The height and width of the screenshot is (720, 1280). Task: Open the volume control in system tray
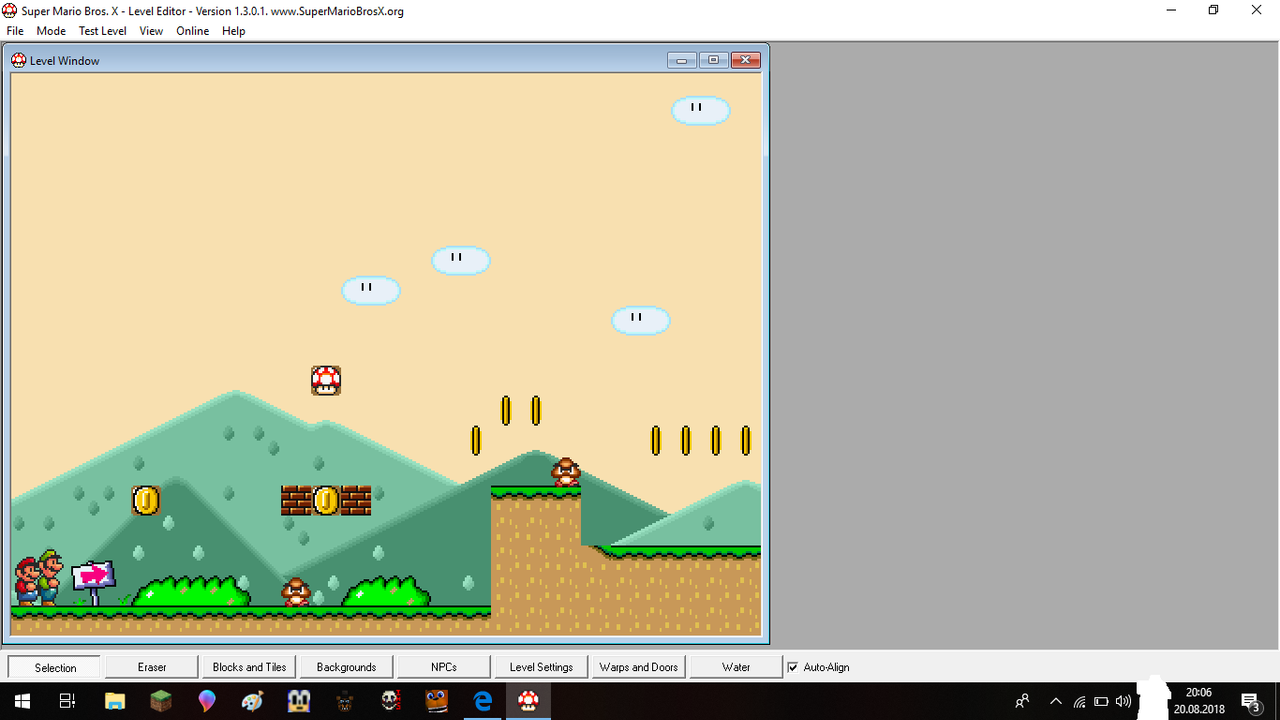tap(1124, 701)
